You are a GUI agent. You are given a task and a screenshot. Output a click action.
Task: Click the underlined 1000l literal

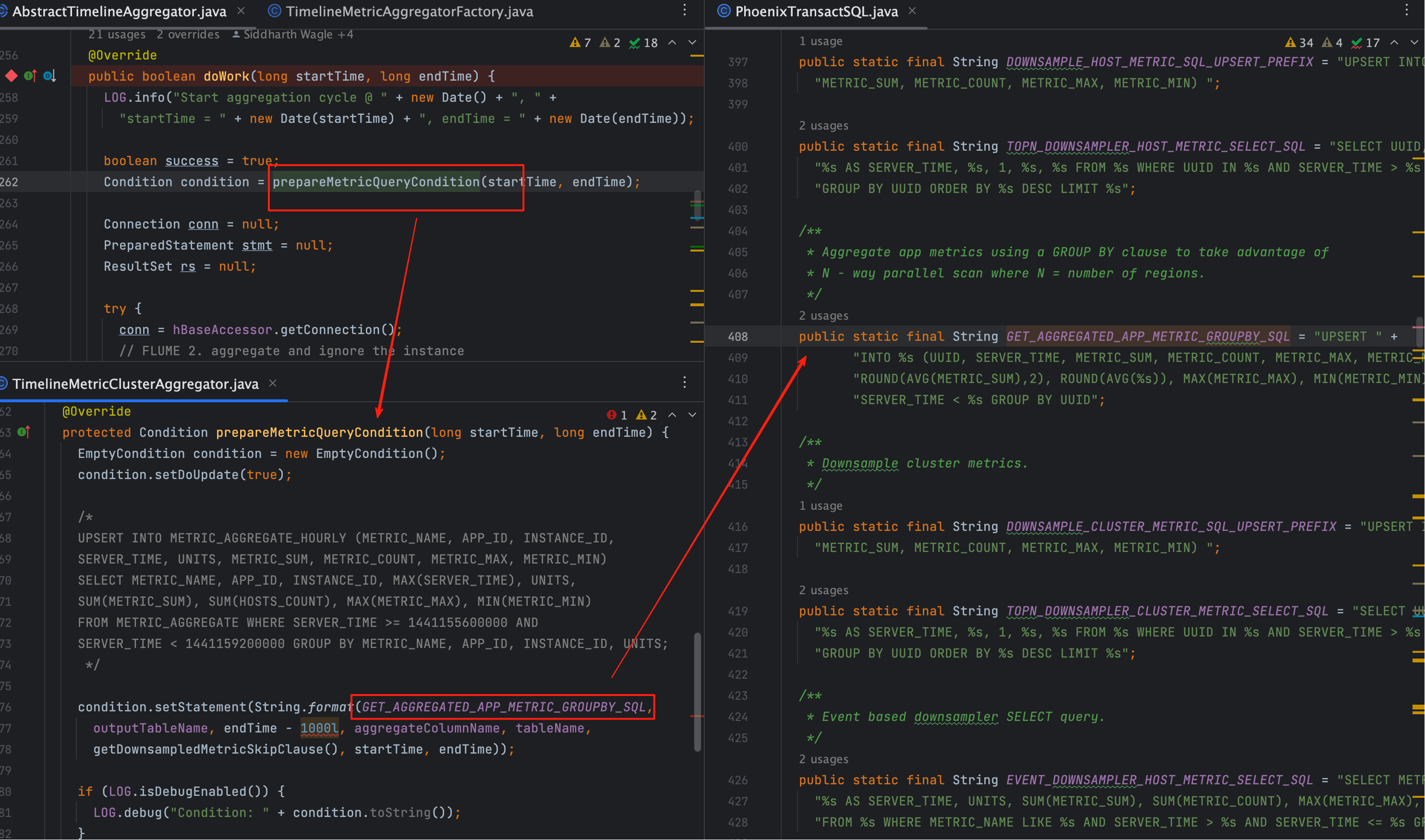point(319,729)
